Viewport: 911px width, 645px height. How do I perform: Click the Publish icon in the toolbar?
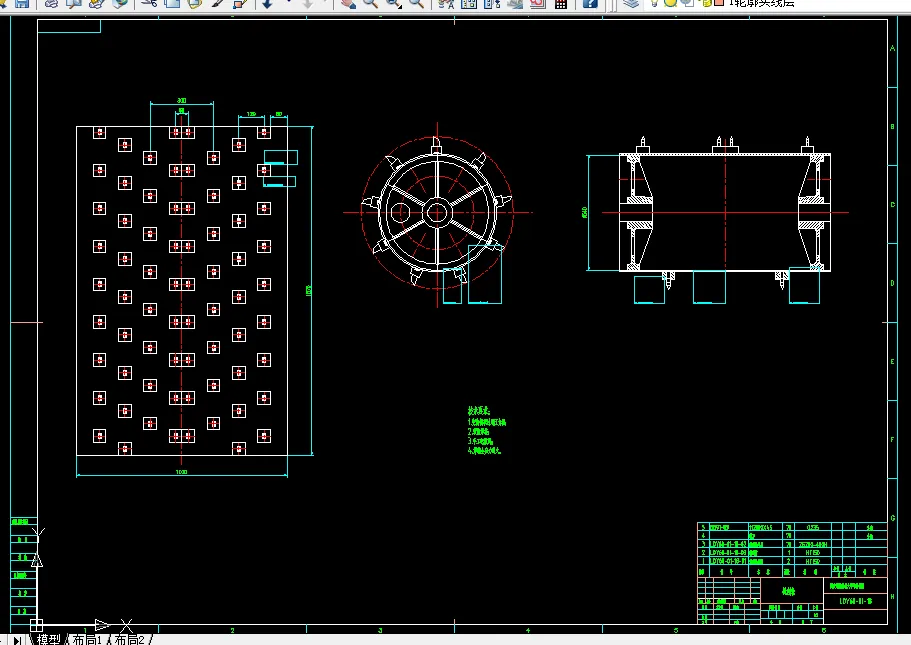click(96, 3)
